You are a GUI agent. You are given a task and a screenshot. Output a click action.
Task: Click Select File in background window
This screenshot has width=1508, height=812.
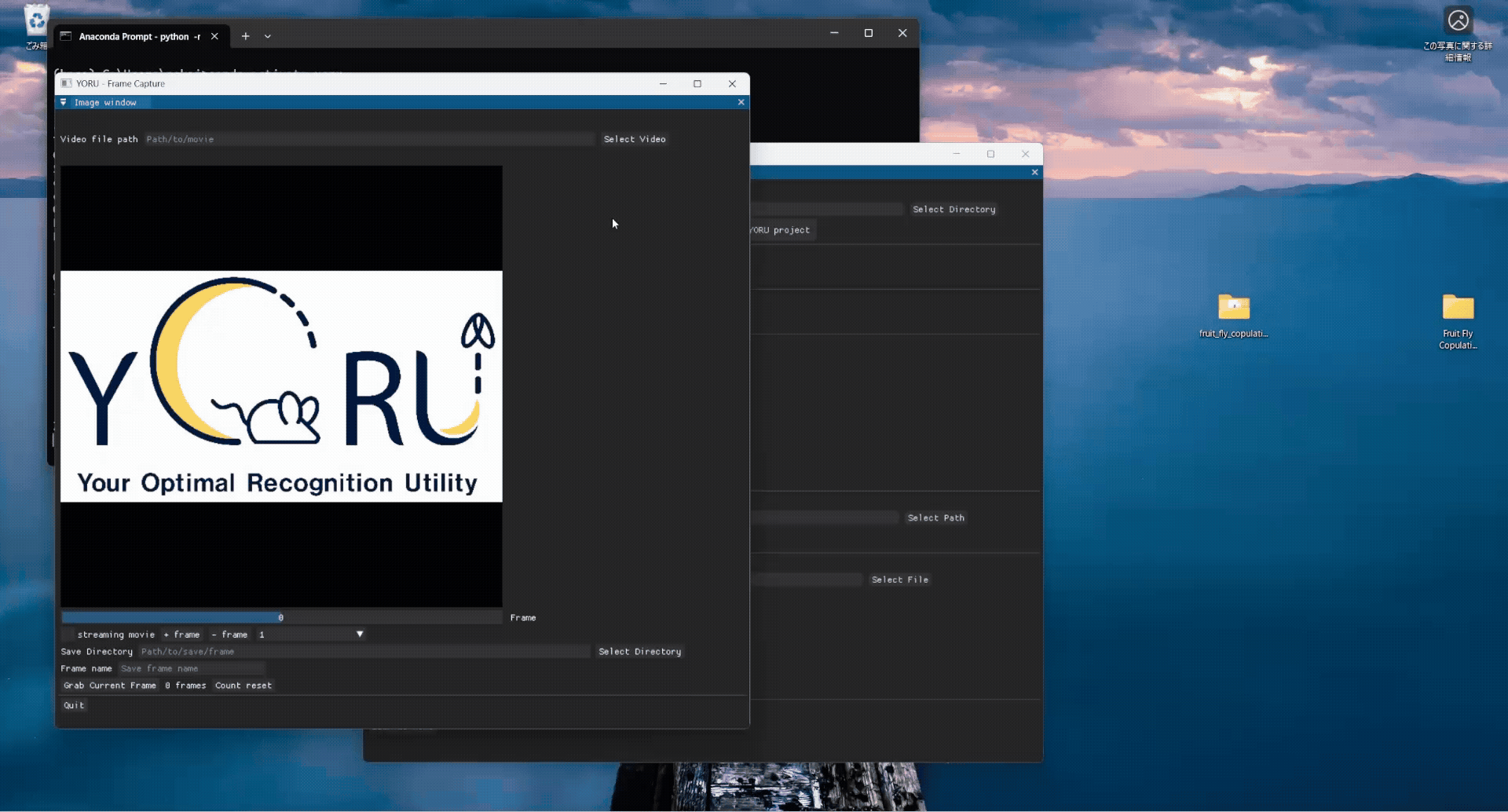coord(899,580)
